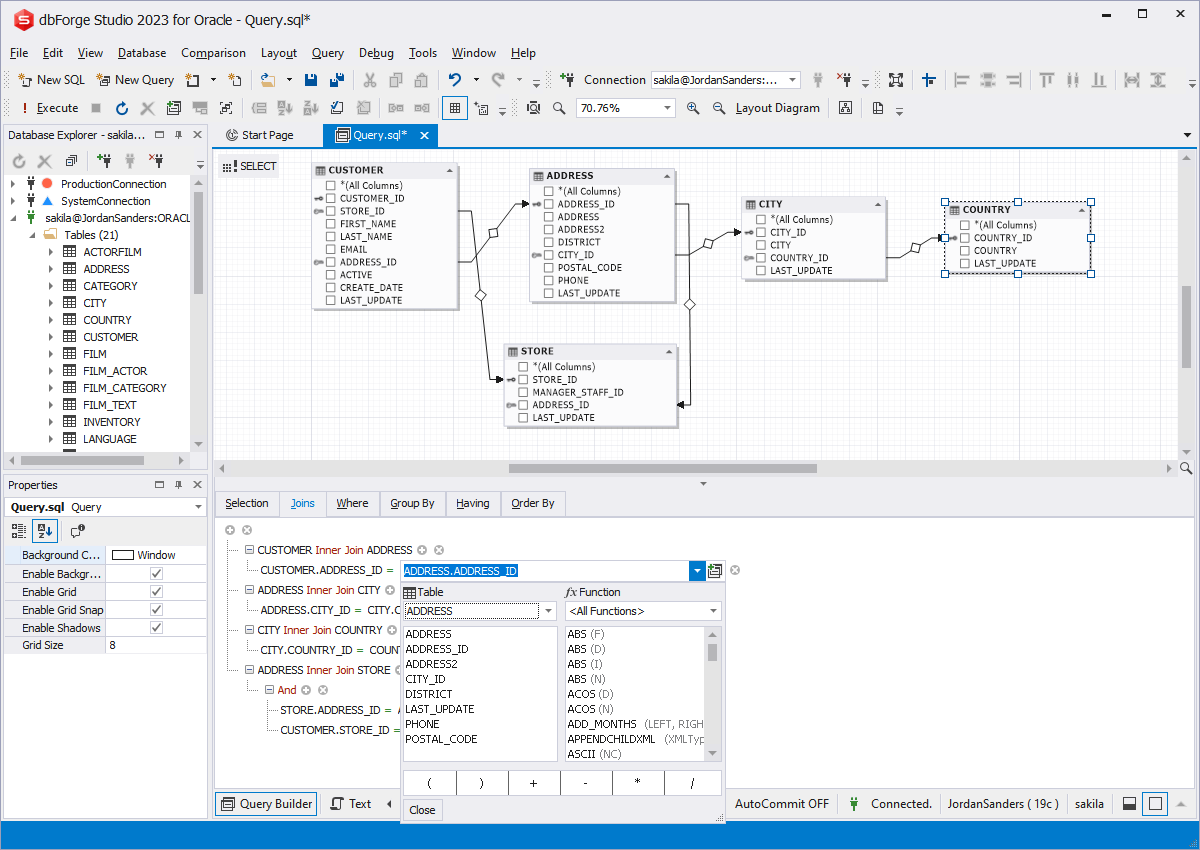Open the Query menu
The image size is (1200, 850).
(327, 53)
